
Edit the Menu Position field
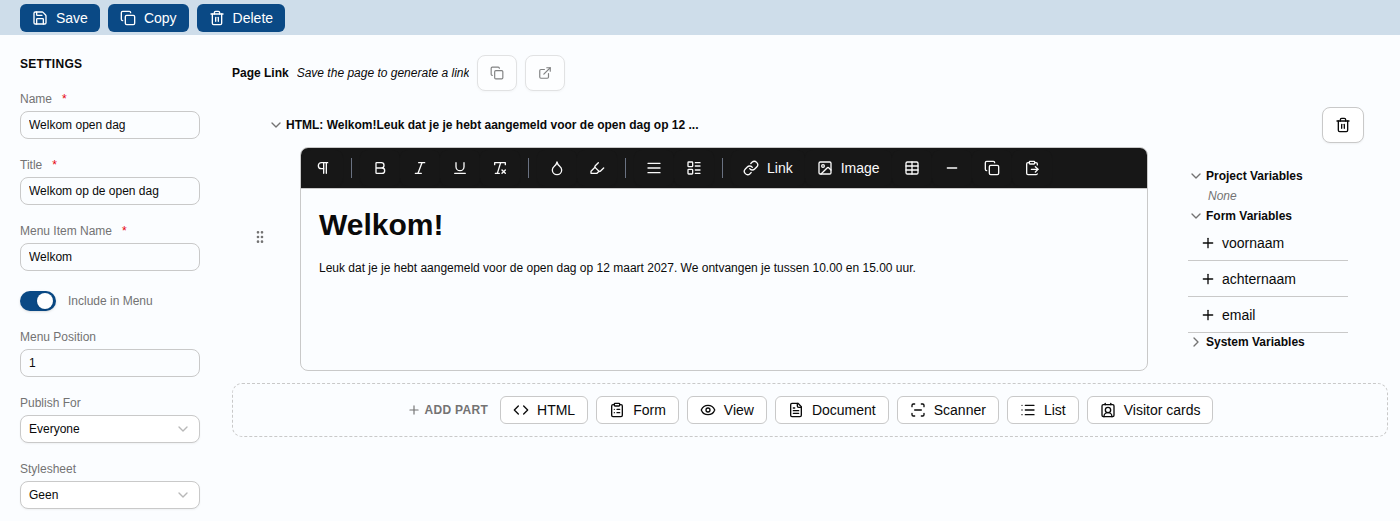tap(110, 363)
